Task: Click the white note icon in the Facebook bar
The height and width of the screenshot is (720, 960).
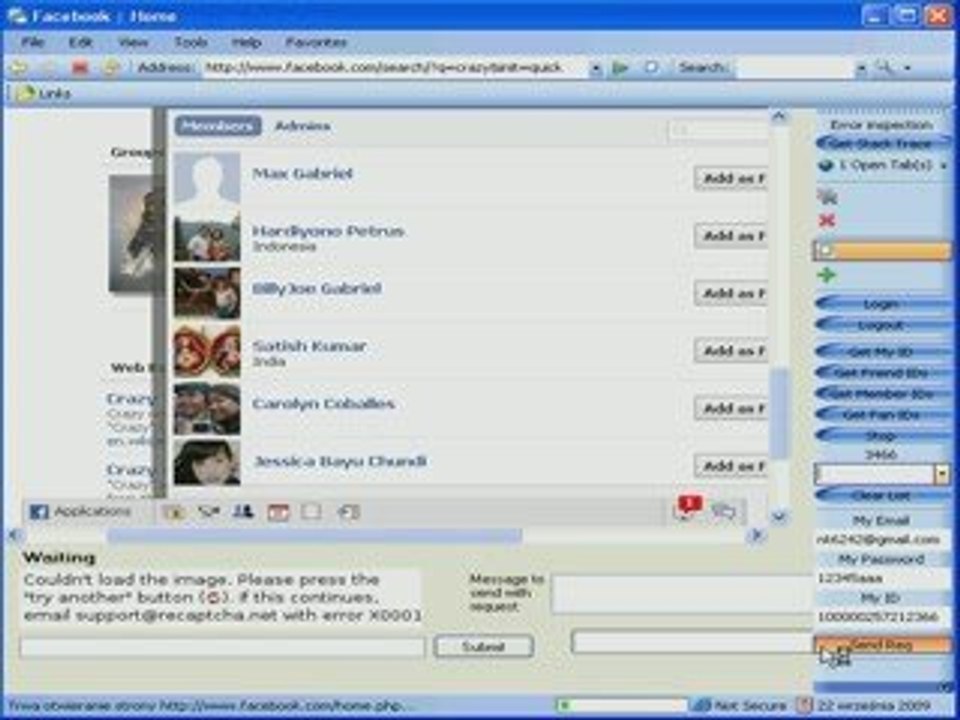Action: point(312,511)
